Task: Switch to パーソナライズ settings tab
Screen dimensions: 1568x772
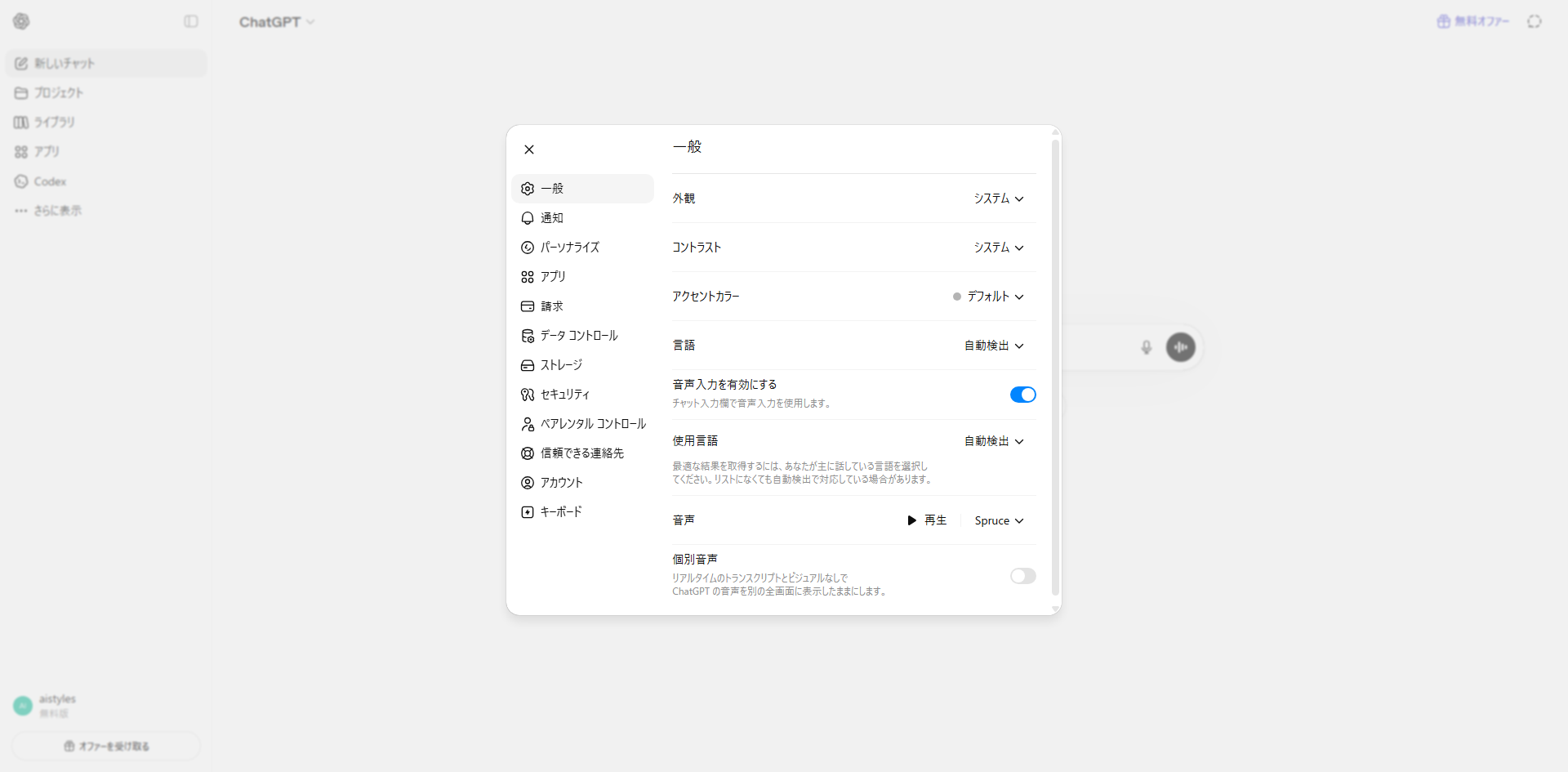Action: 583,248
